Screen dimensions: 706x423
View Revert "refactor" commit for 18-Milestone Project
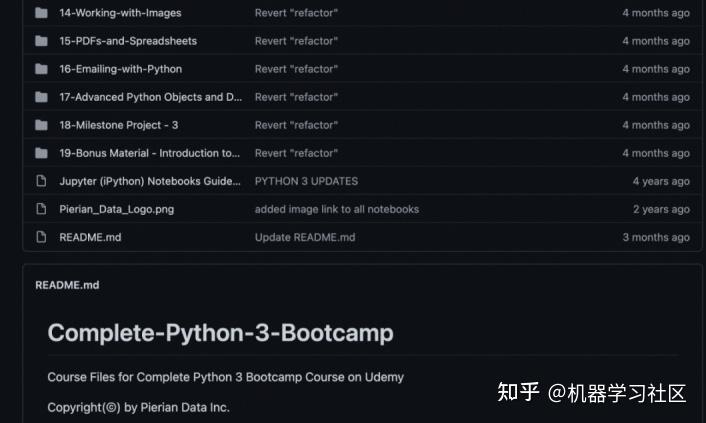point(296,125)
